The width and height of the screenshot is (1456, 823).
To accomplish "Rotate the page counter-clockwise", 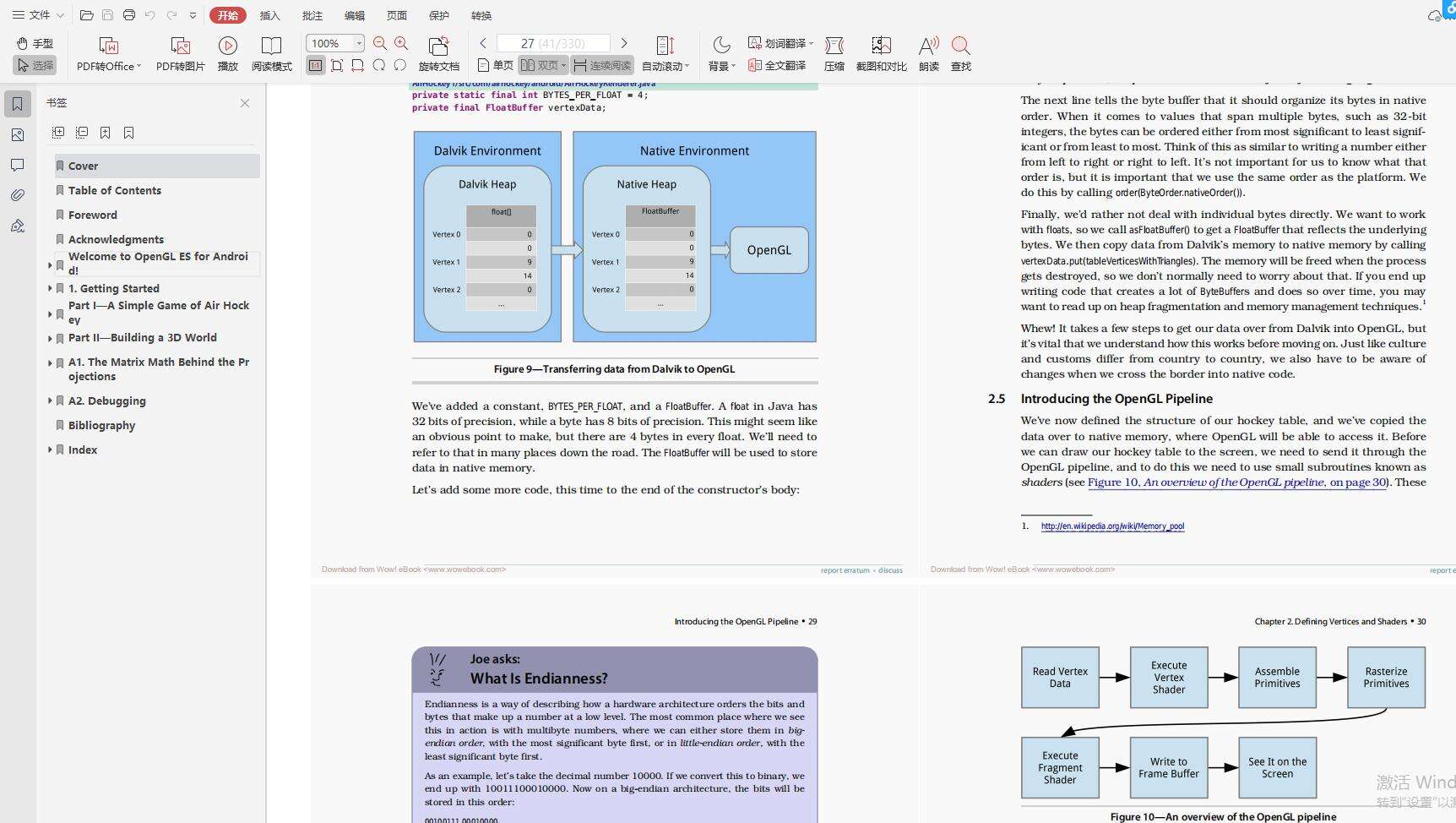I will click(x=400, y=65).
